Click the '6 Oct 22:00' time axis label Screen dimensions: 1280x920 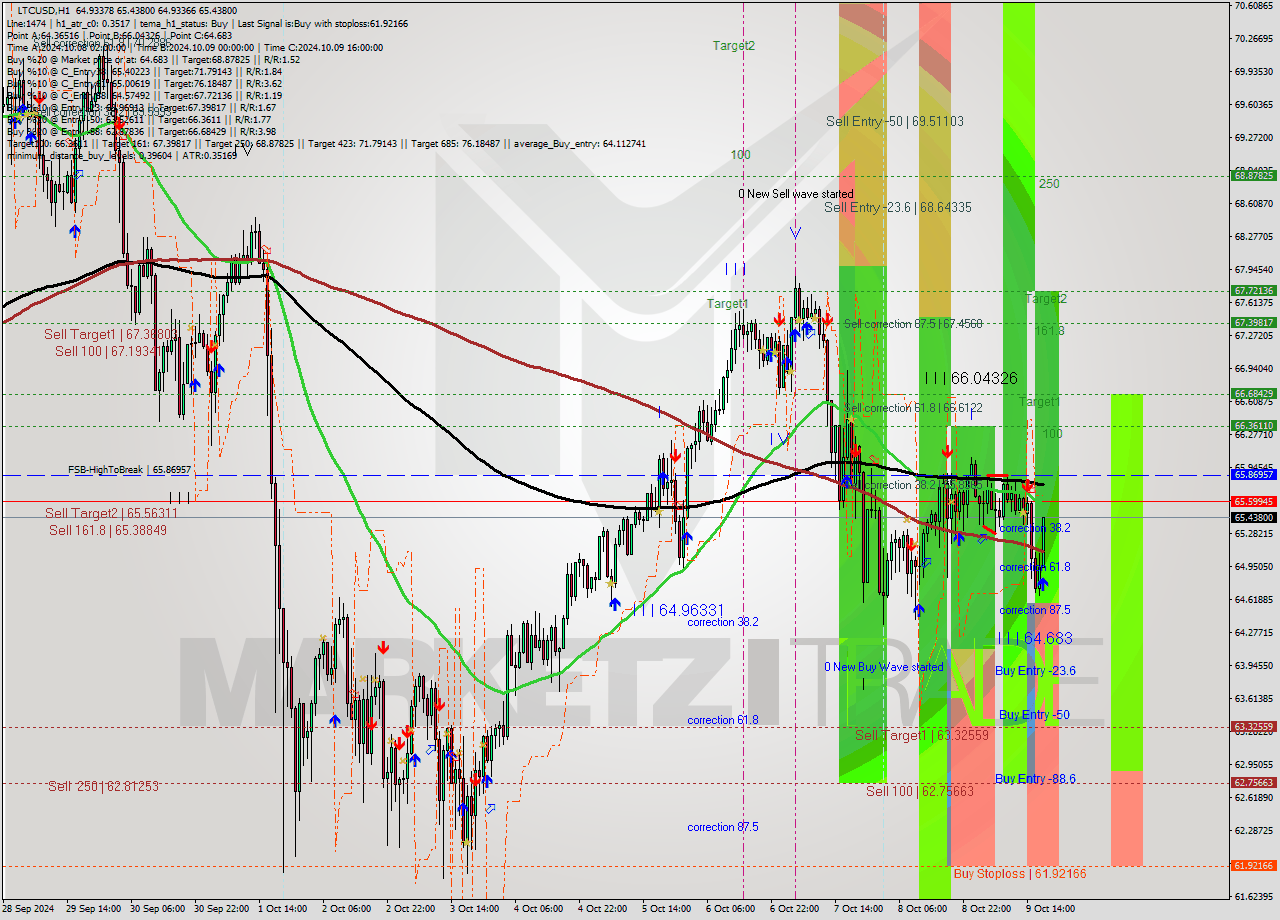click(x=794, y=909)
